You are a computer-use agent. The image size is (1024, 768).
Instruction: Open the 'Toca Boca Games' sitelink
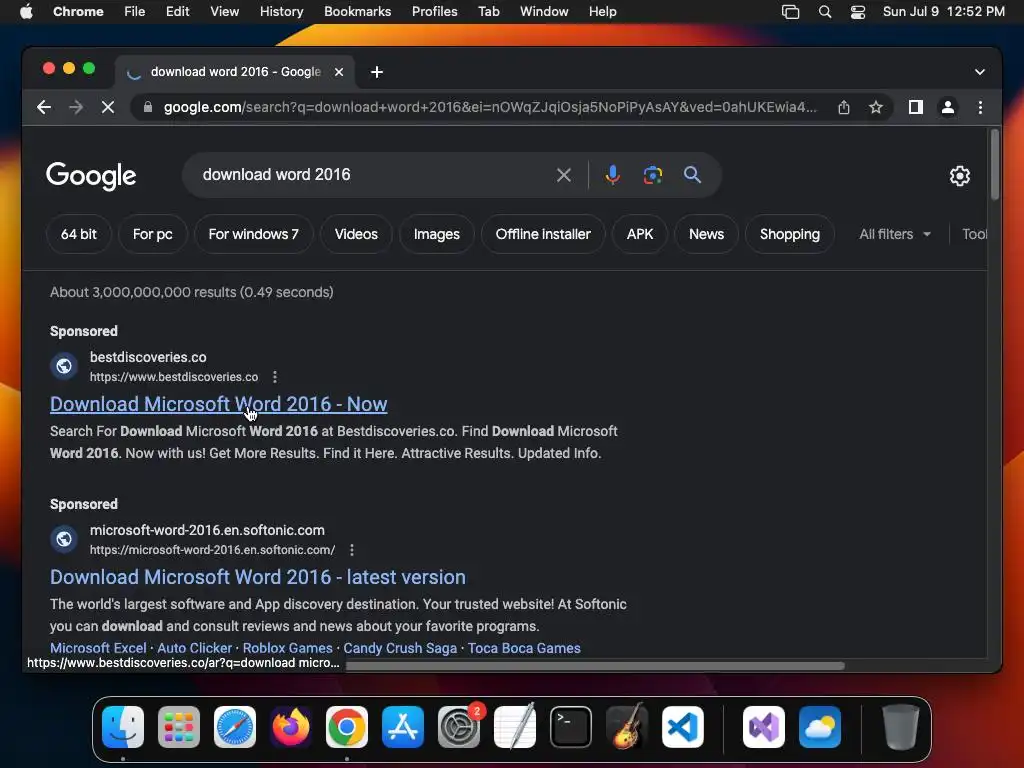(x=524, y=648)
